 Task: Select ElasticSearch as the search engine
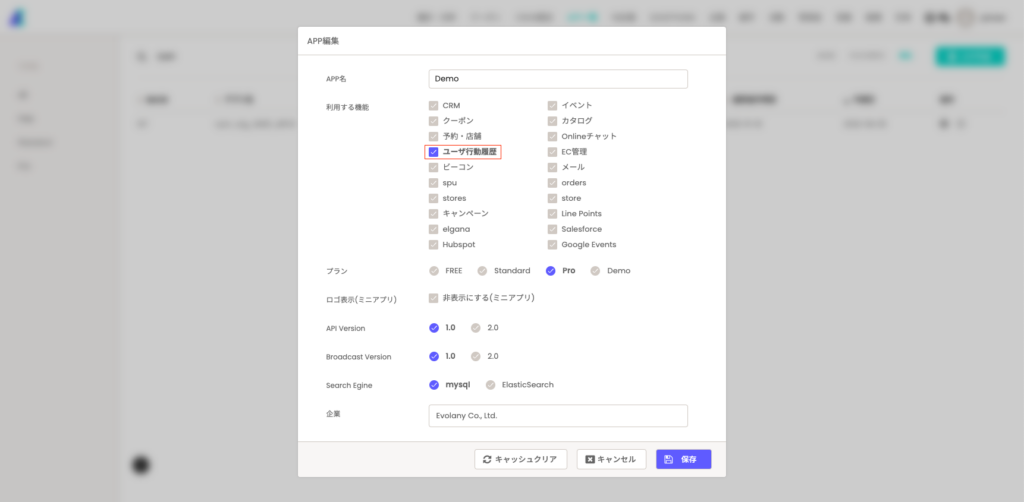pyautogui.click(x=491, y=385)
